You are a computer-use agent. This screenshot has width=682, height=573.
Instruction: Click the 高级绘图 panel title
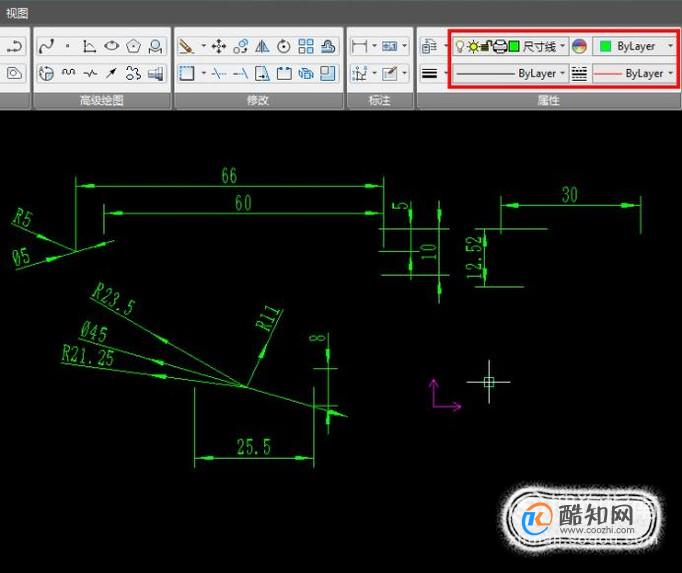coord(102,101)
